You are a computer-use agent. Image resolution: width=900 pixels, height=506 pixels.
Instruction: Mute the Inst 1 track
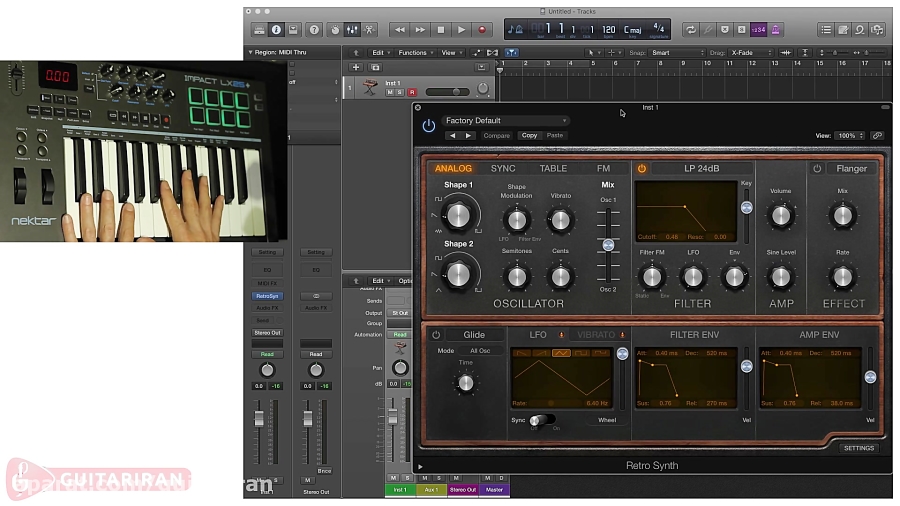coord(390,92)
